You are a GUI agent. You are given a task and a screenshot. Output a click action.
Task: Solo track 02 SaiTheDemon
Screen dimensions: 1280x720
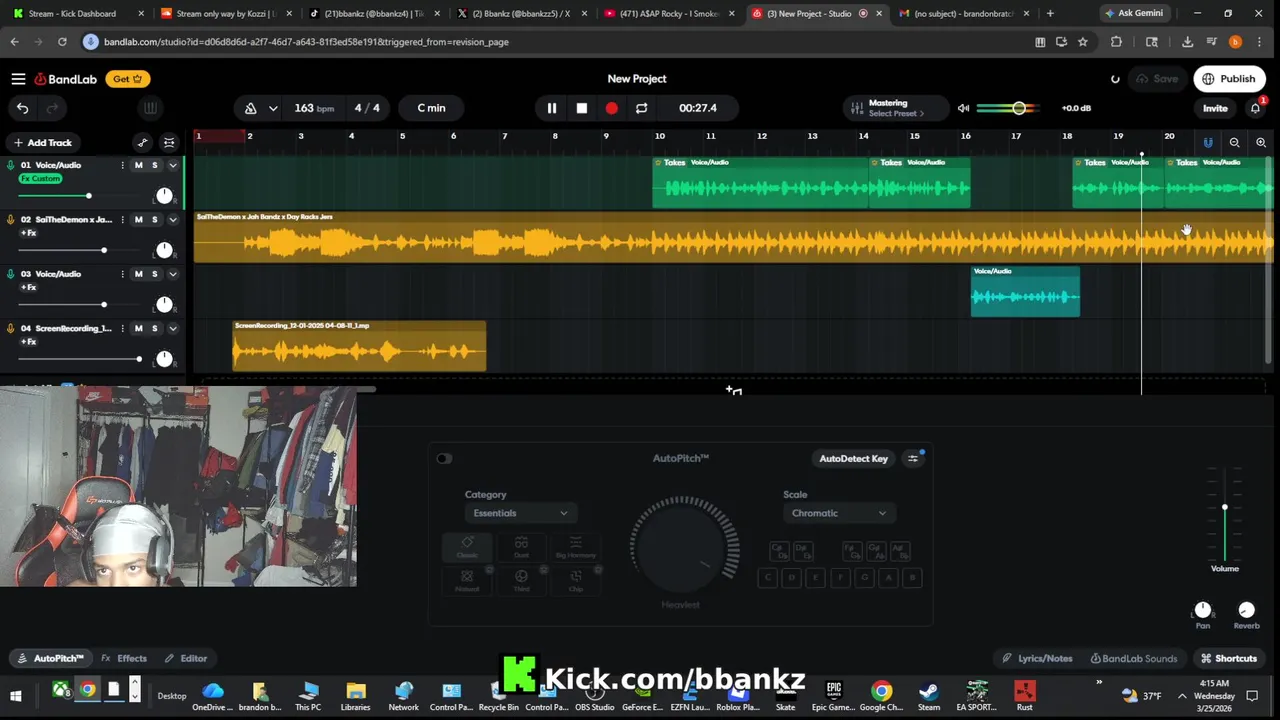point(154,219)
